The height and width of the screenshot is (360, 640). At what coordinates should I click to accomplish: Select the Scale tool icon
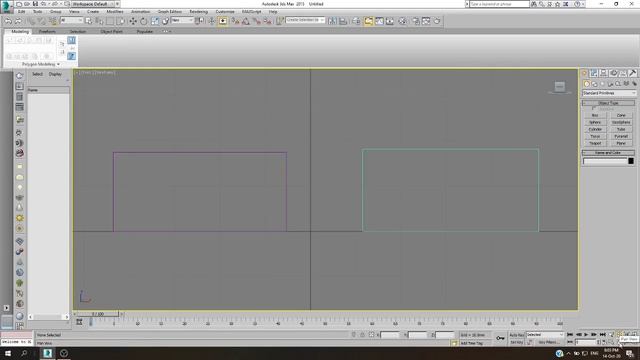pyautogui.click(x=155, y=21)
